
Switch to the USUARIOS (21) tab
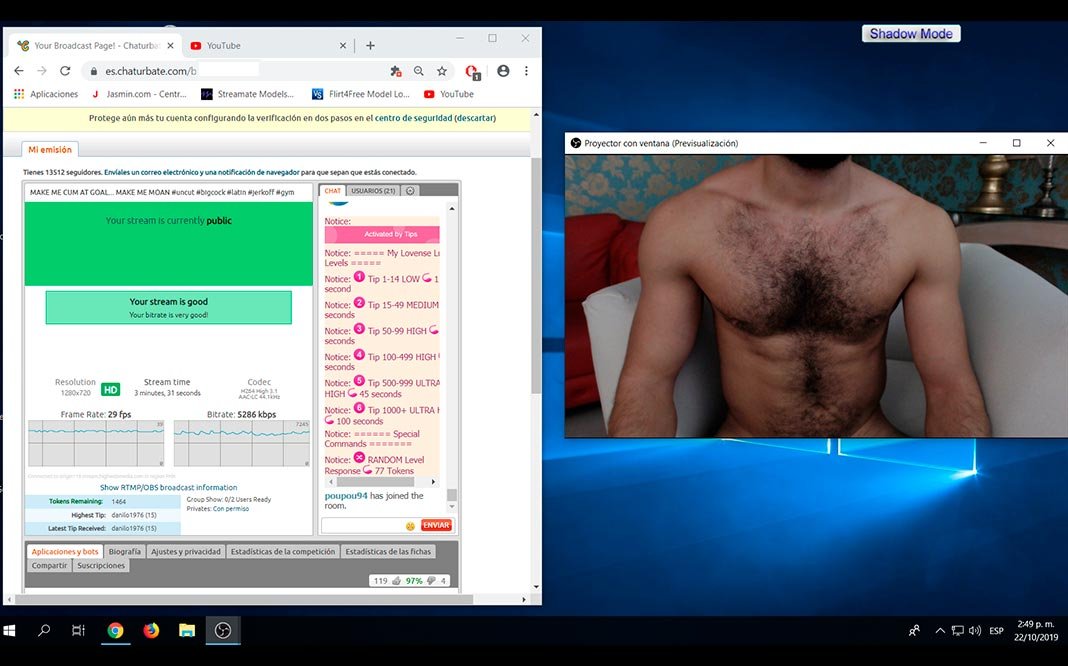[373, 190]
